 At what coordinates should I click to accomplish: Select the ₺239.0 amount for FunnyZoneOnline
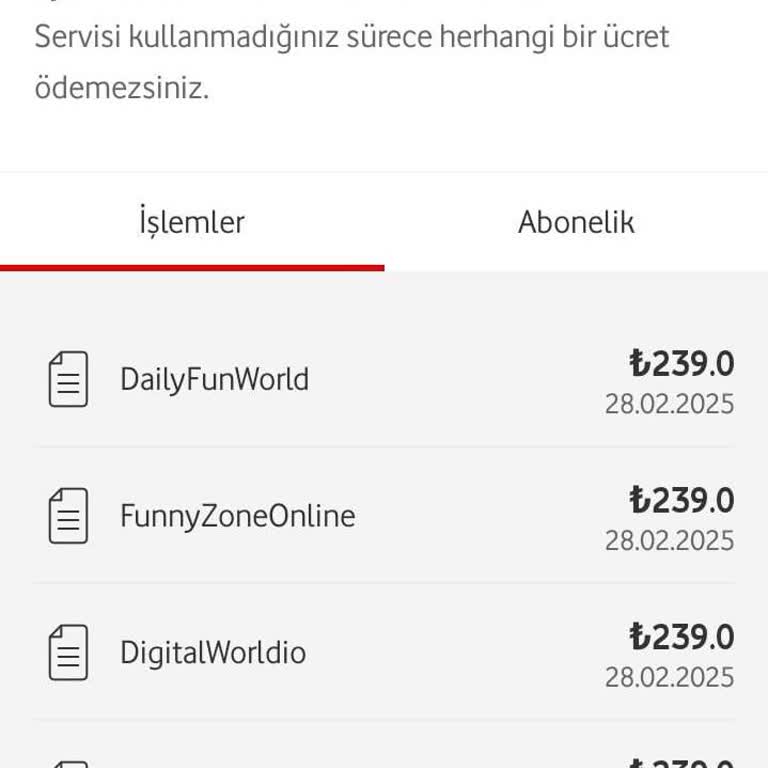(681, 501)
